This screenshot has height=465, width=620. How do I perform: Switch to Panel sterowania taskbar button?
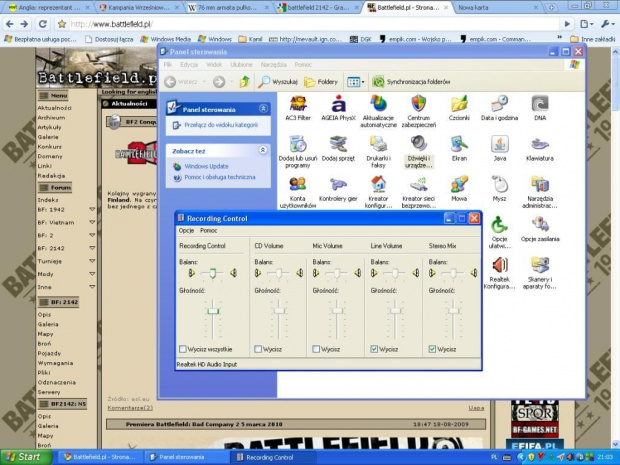pos(188,457)
